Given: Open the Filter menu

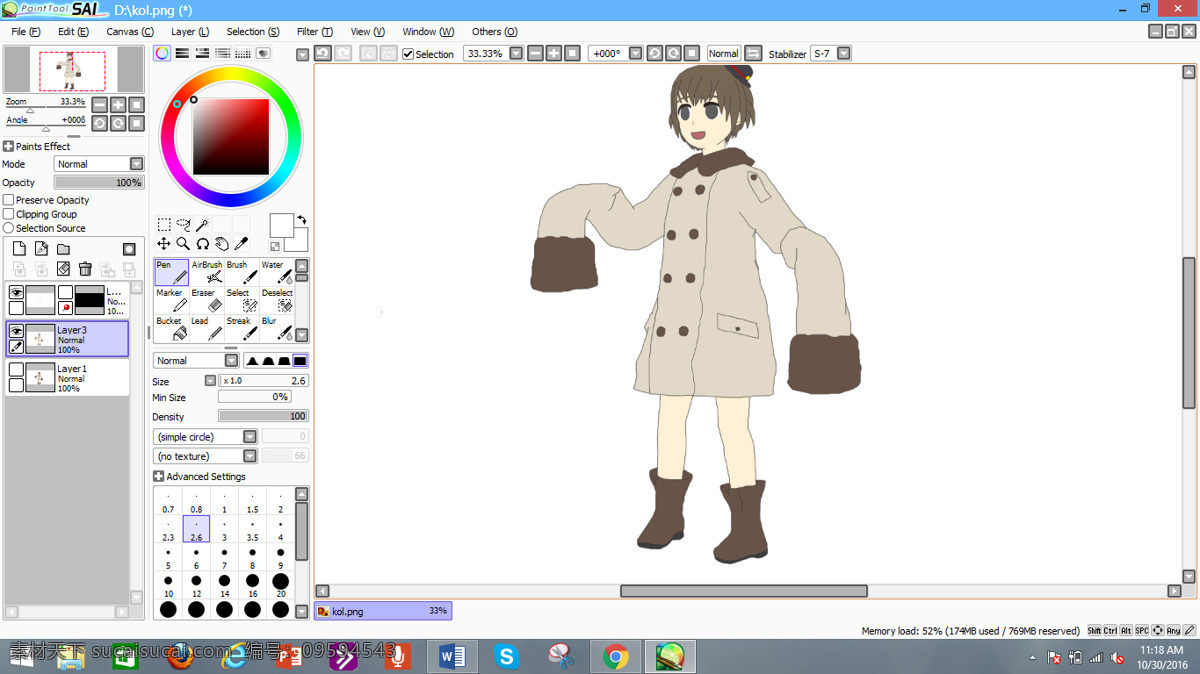Looking at the screenshot, I should 315,31.
